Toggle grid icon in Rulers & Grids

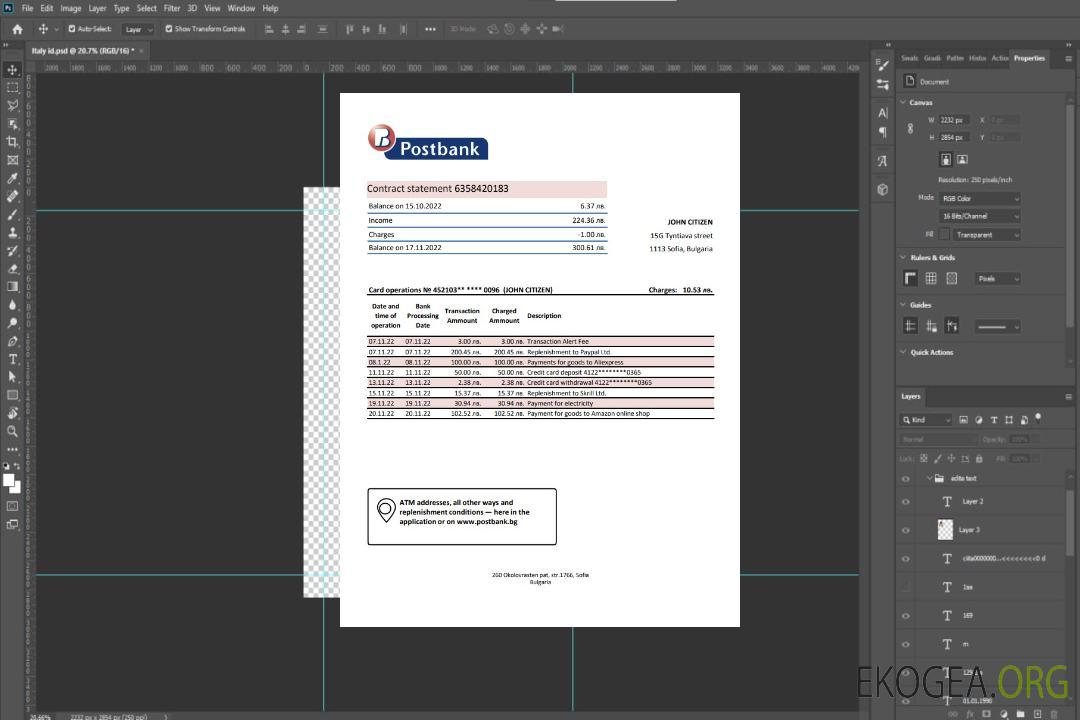tap(931, 278)
